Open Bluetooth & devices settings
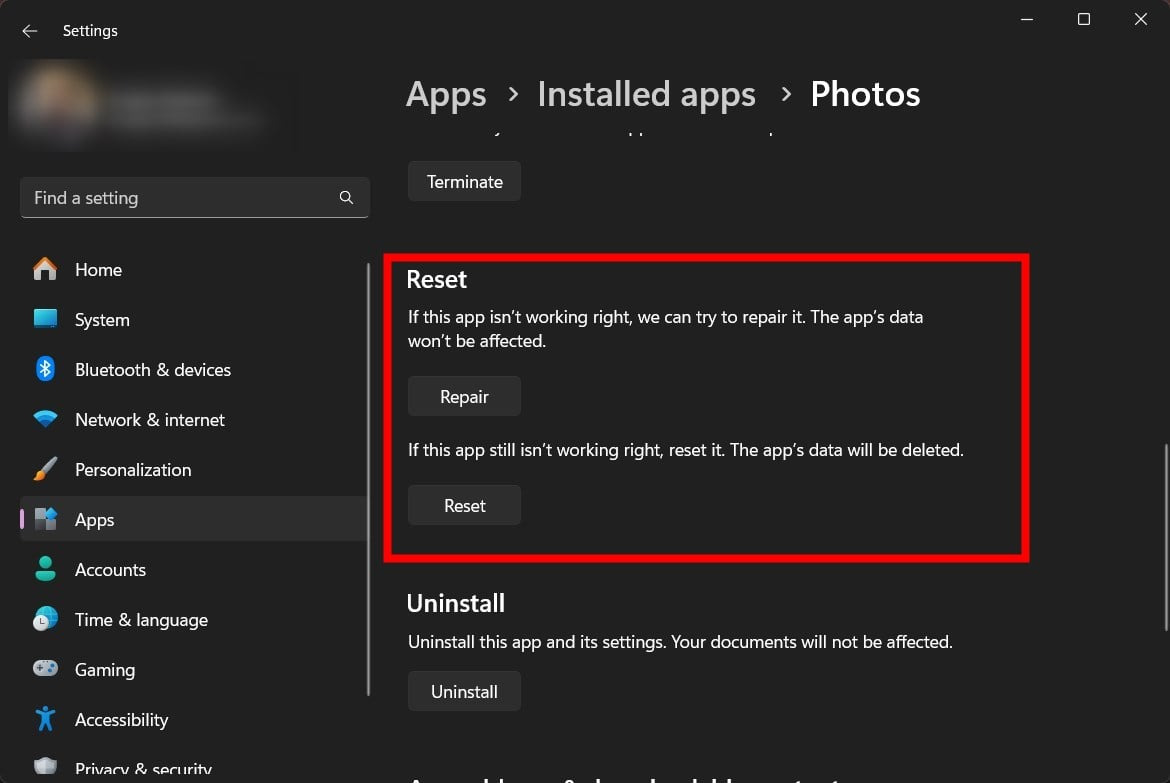This screenshot has height=783, width=1170. point(193,369)
